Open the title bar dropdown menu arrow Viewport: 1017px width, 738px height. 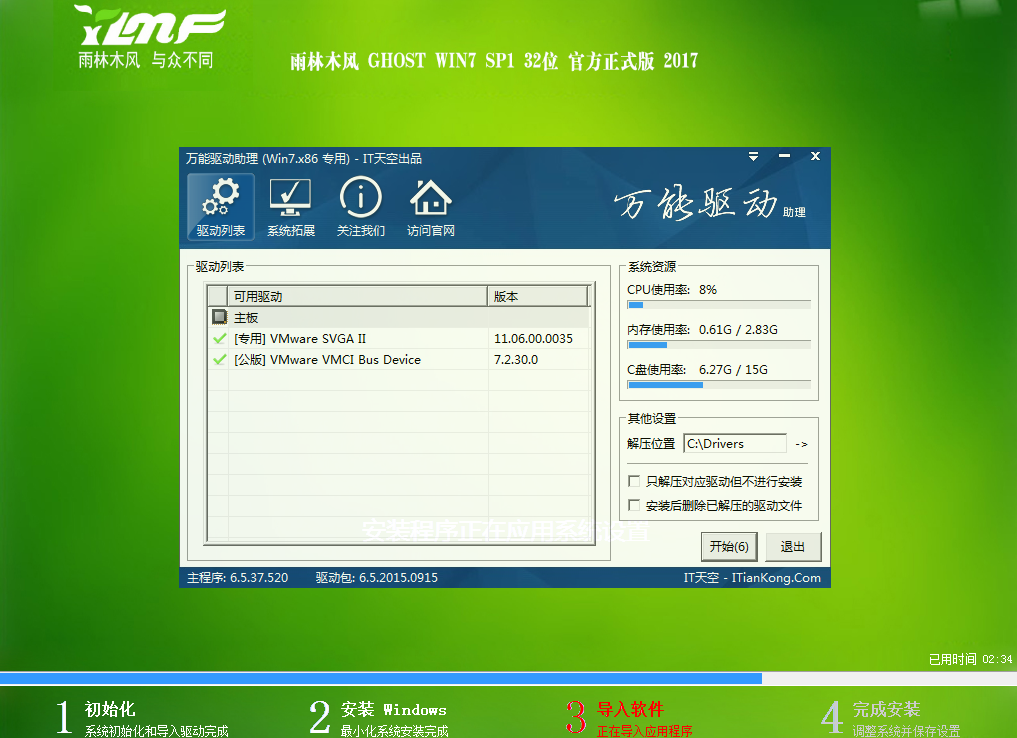[753, 156]
